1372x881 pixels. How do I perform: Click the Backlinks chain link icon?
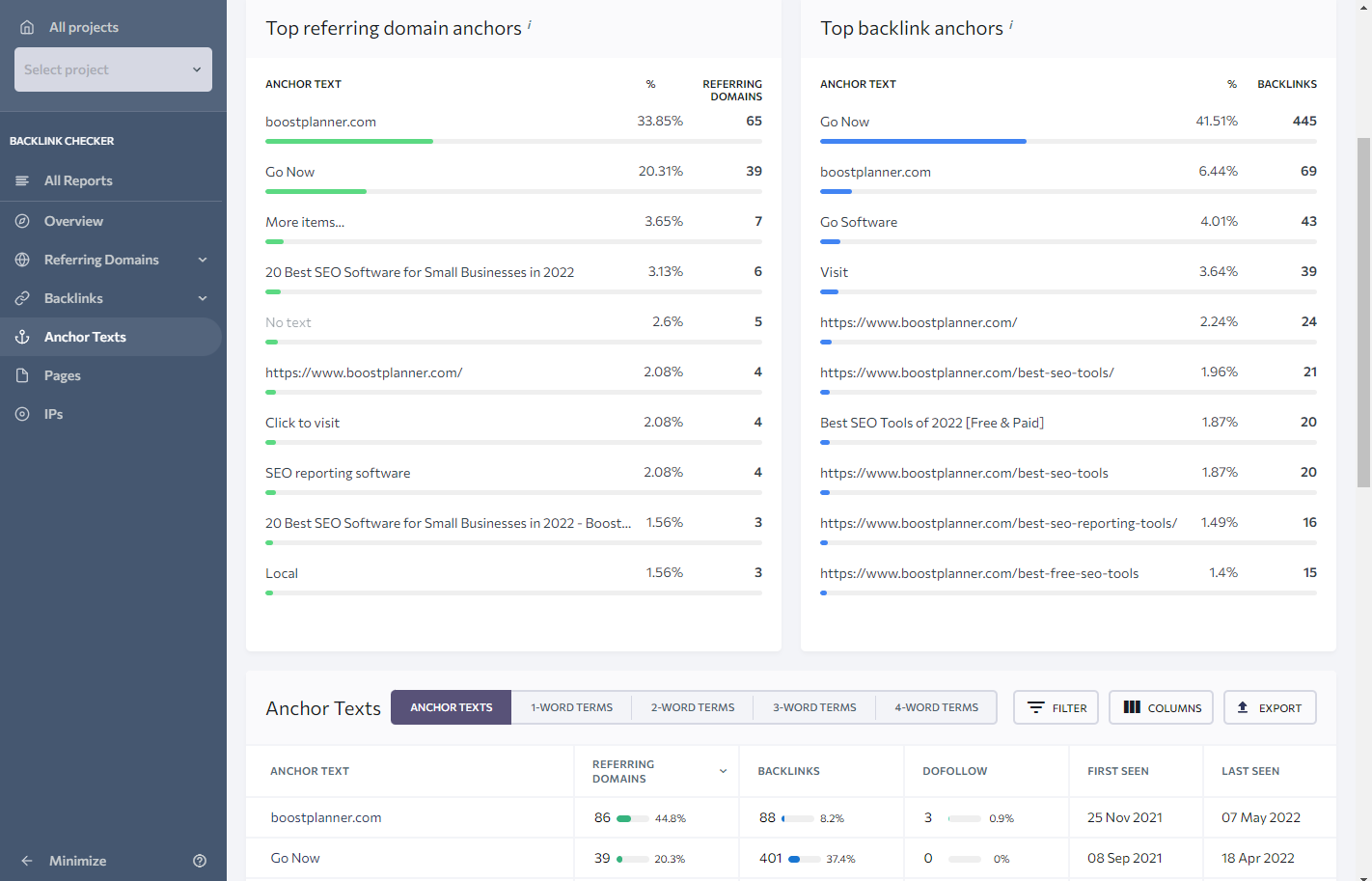(x=22, y=298)
